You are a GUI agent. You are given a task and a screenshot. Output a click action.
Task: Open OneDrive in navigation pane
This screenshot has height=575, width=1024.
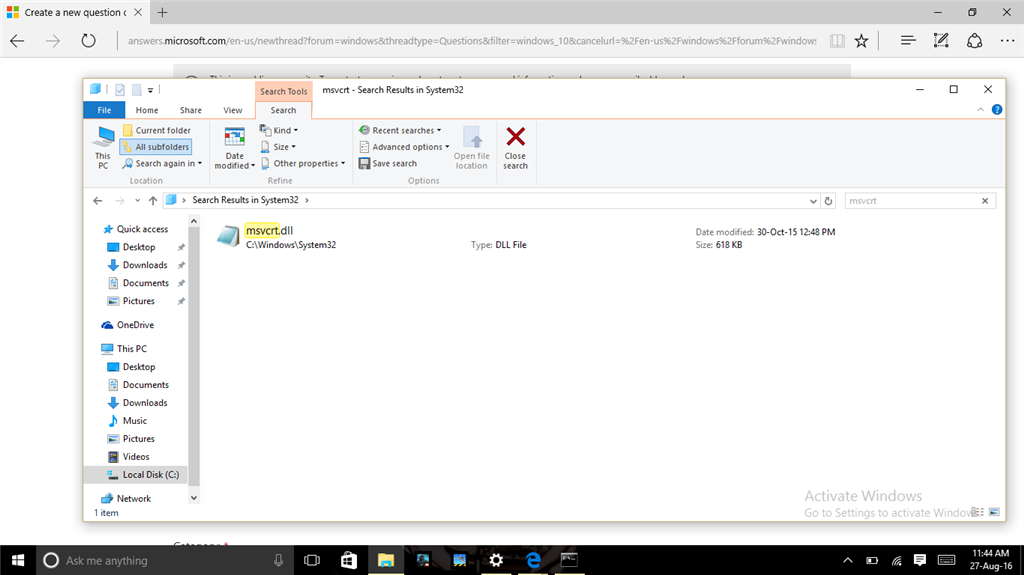[x=135, y=325]
